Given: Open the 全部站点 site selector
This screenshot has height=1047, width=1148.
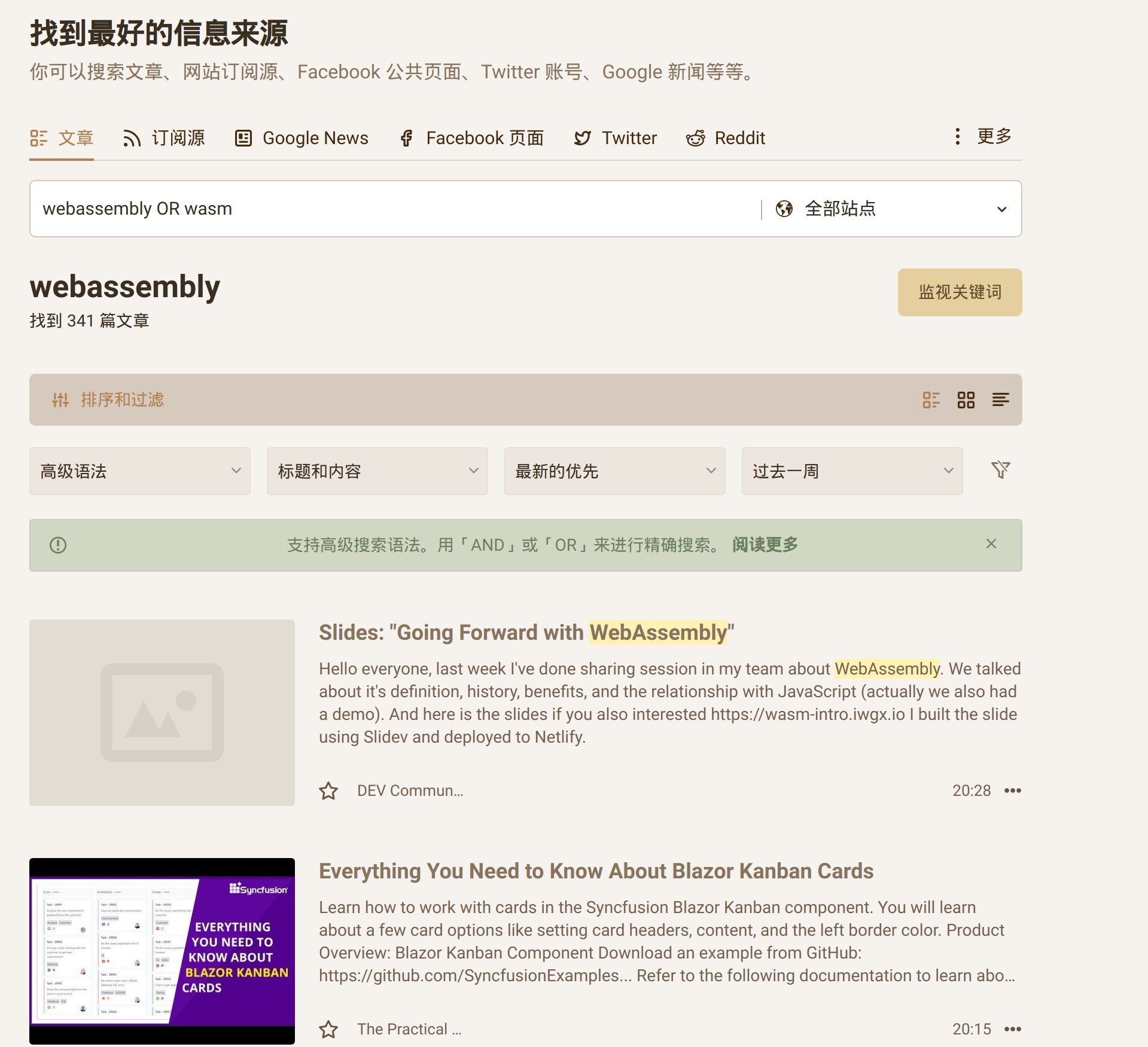Looking at the screenshot, I should [891, 209].
